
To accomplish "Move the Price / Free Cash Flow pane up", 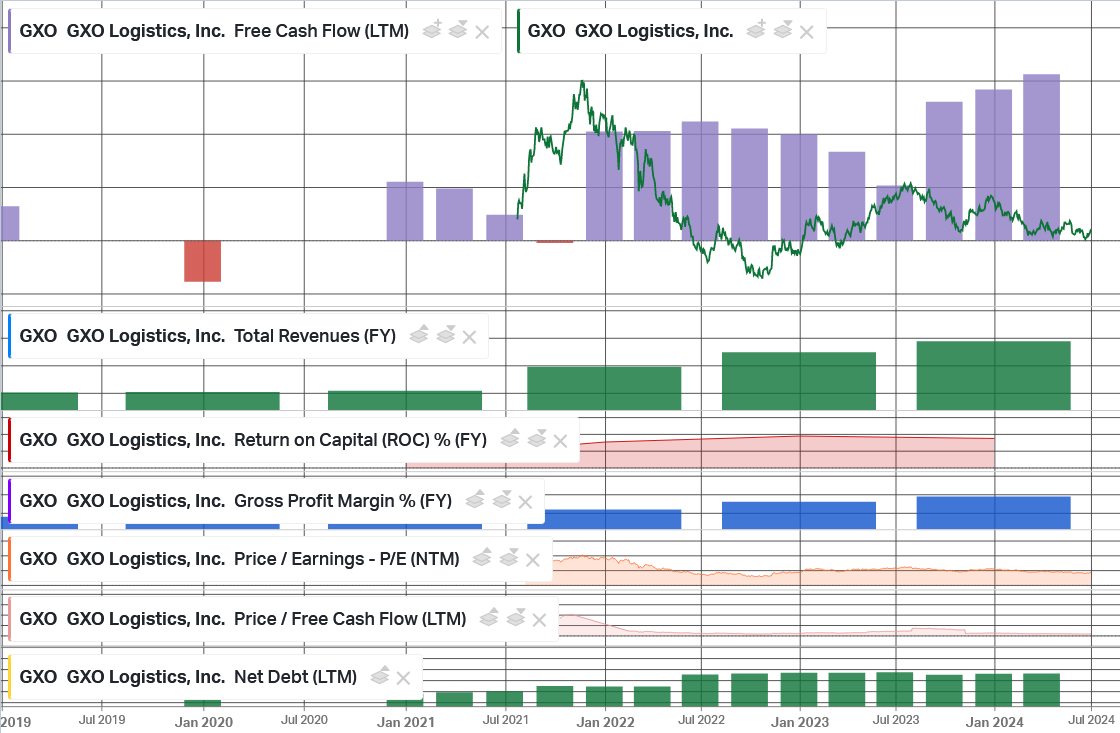I will click(489, 617).
